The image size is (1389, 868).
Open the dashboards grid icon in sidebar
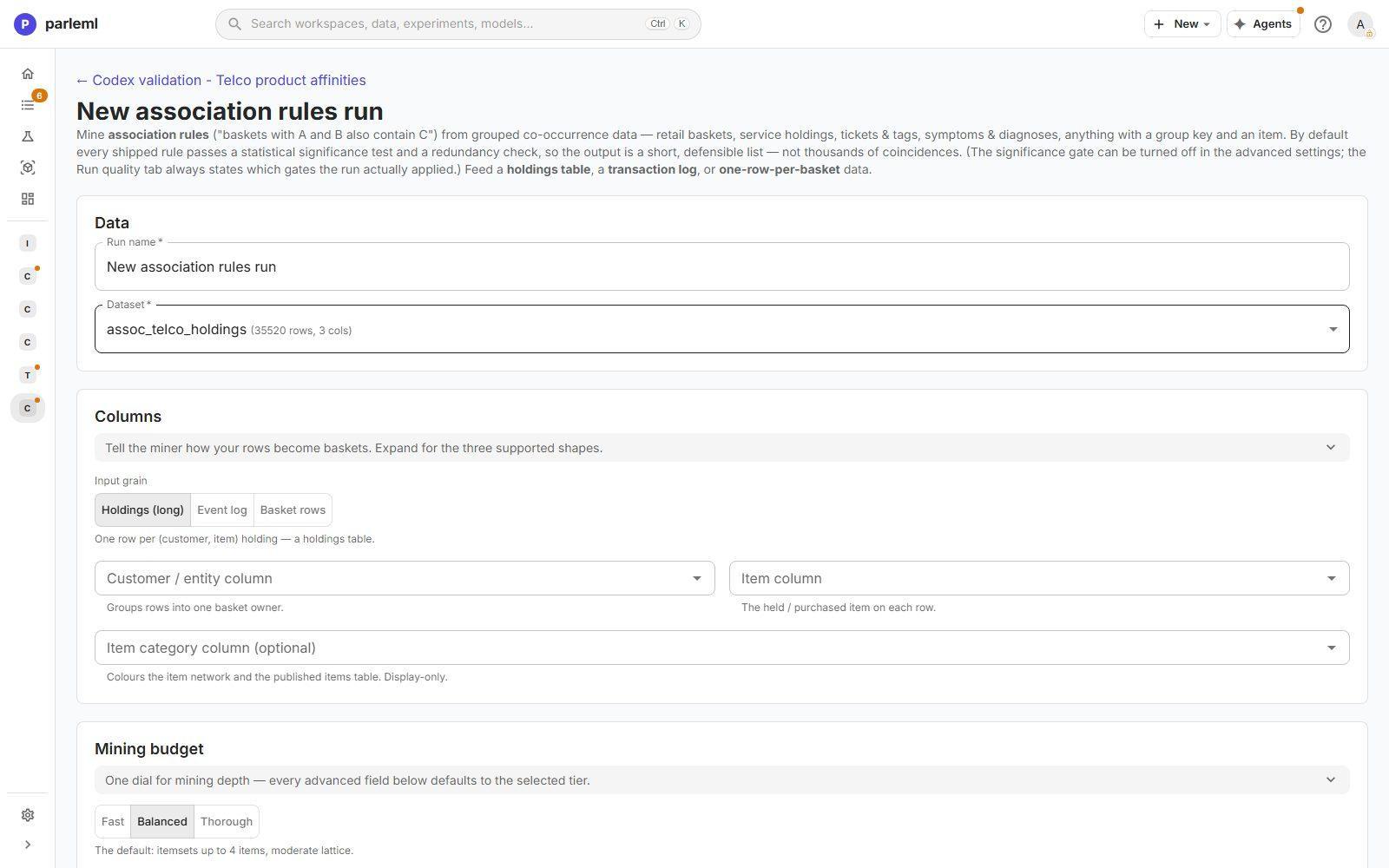[28, 199]
